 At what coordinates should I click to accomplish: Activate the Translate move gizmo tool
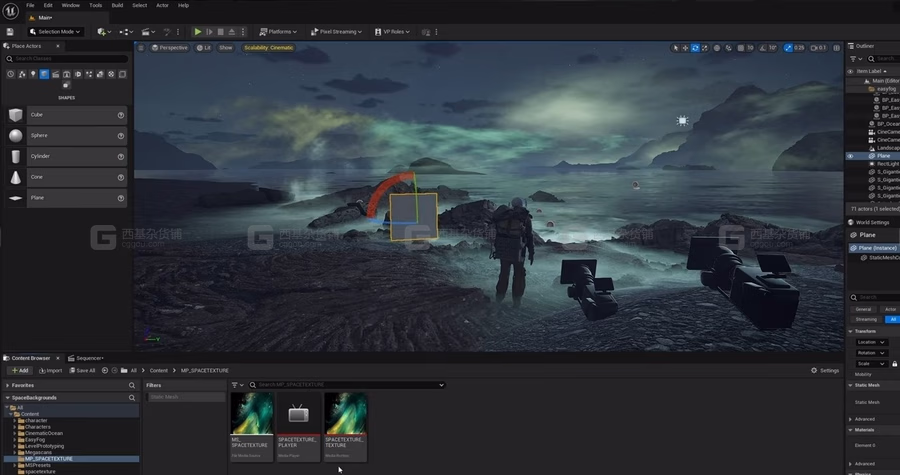(x=685, y=48)
